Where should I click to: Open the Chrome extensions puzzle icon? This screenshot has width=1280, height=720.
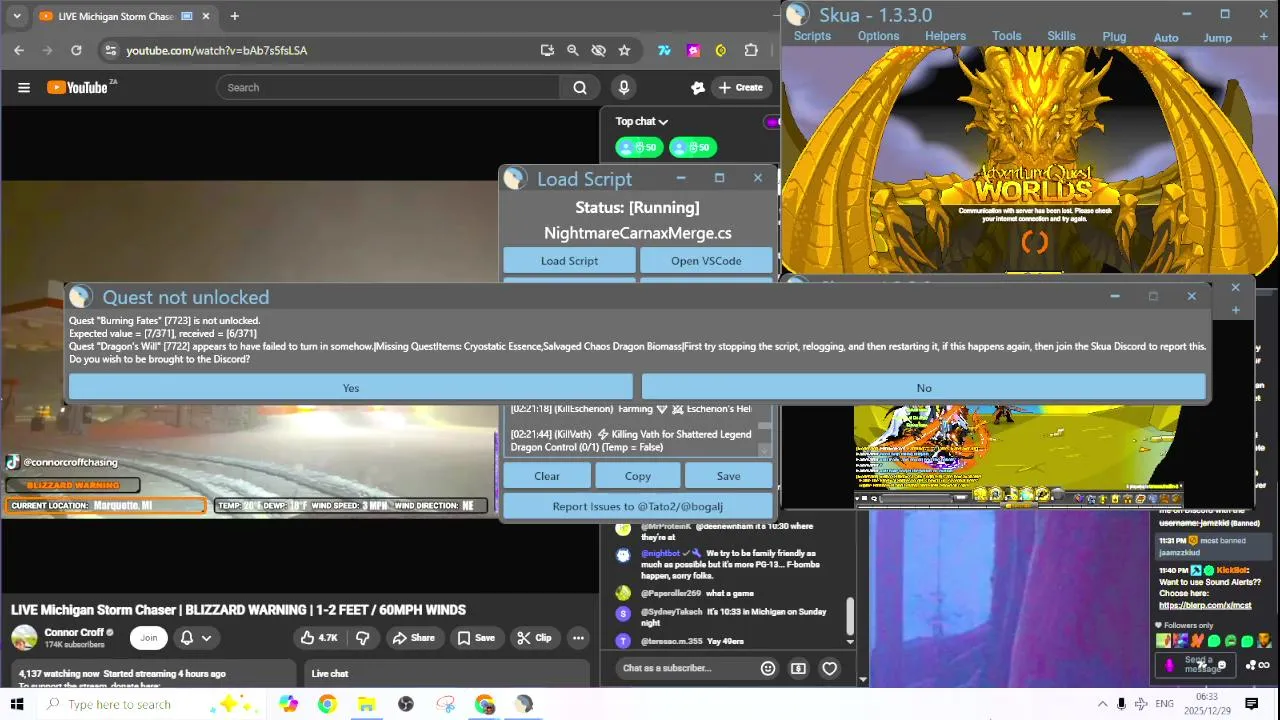[x=751, y=50]
